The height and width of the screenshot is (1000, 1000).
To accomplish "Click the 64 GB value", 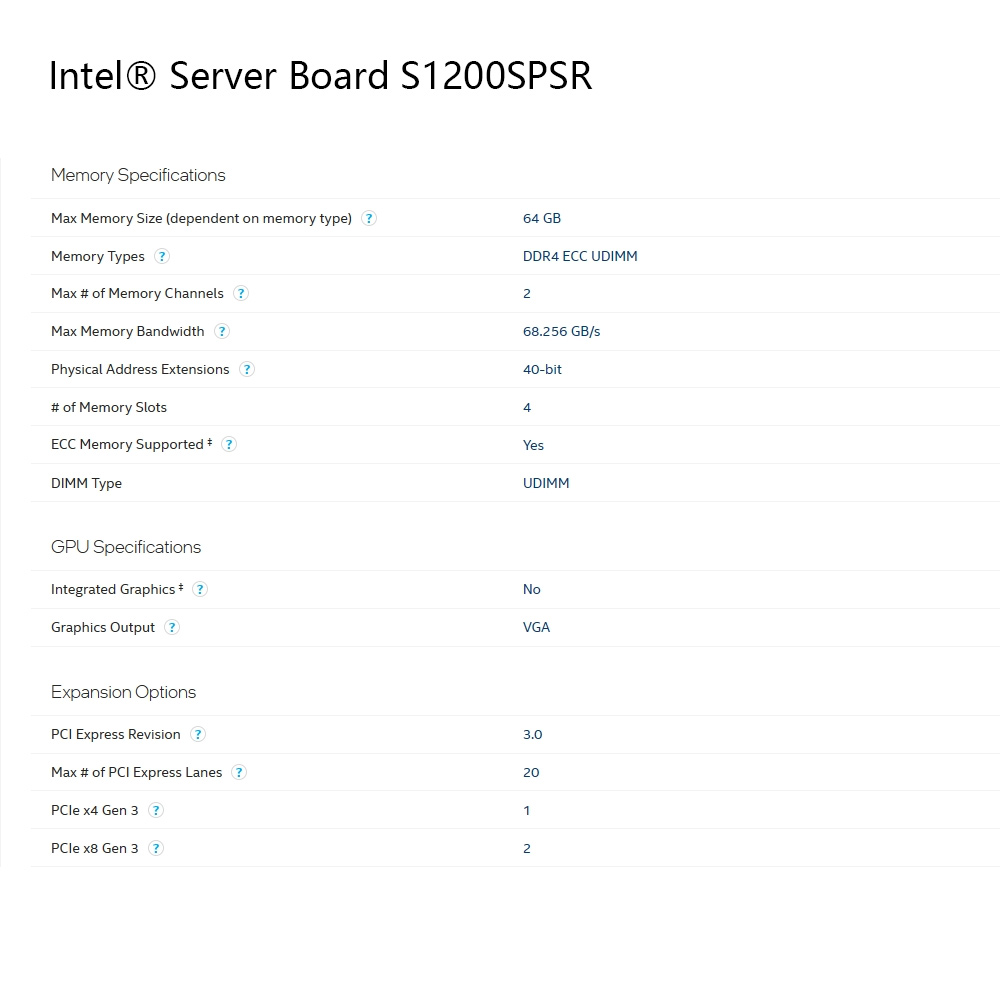I will click(541, 218).
